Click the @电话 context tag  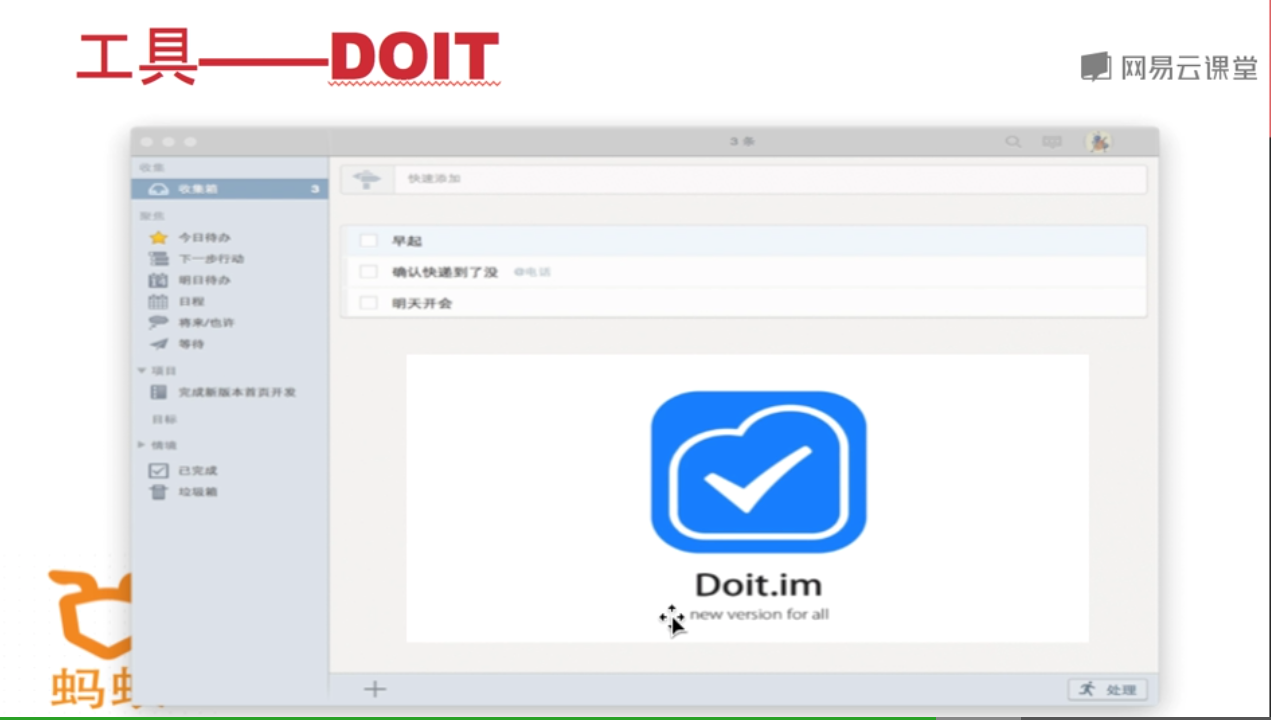[532, 272]
